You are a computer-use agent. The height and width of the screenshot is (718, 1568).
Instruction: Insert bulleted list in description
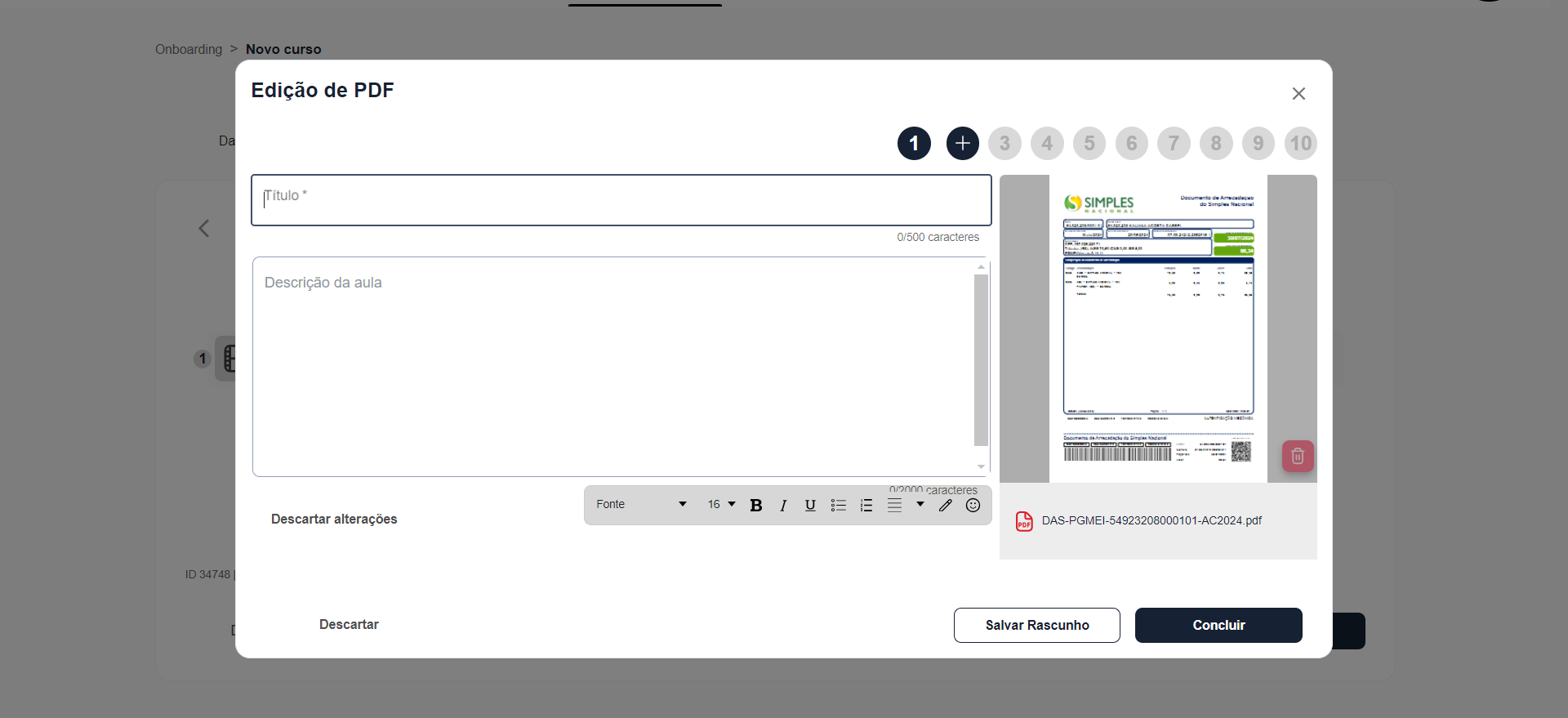tap(839, 506)
